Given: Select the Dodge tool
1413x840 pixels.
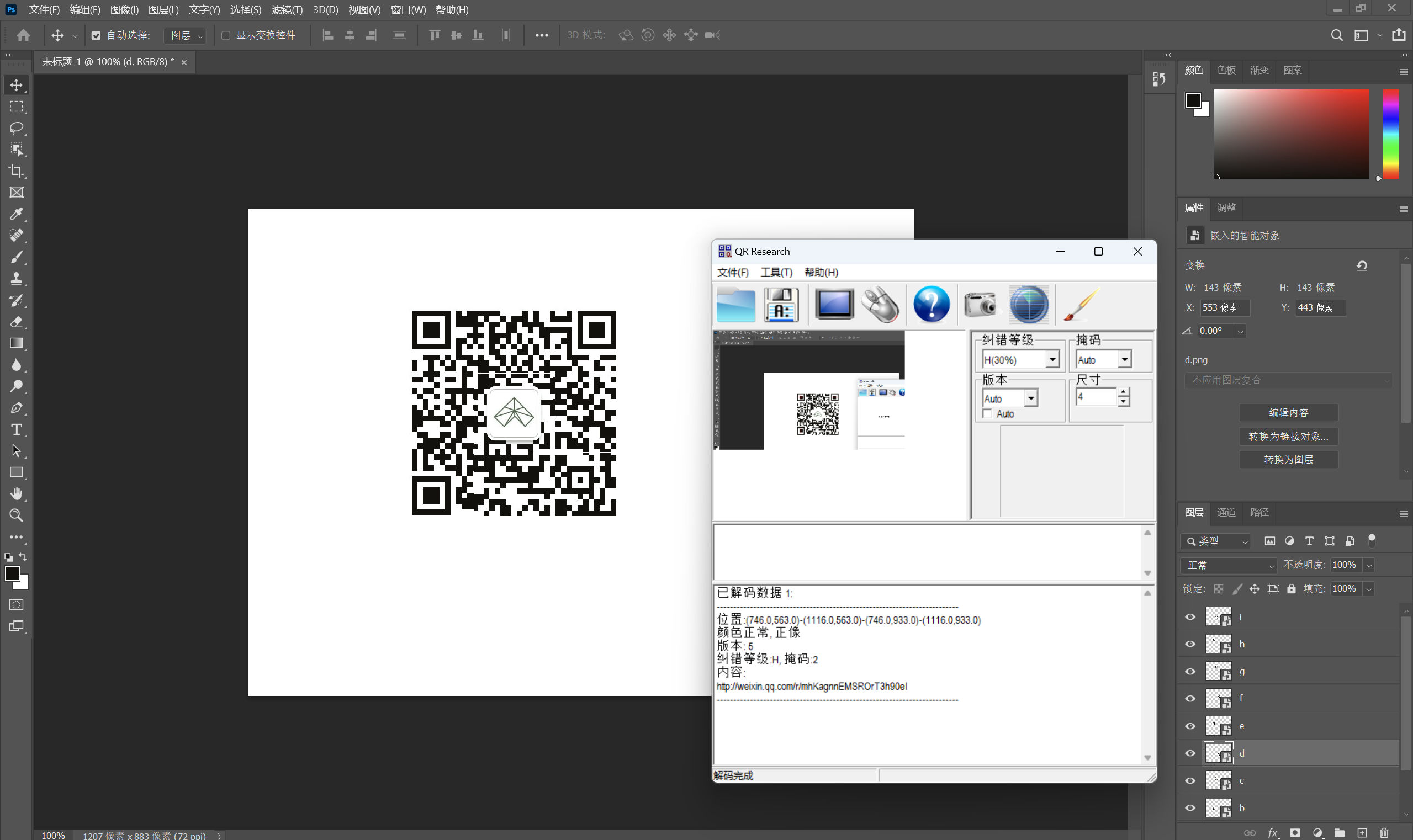Looking at the screenshot, I should [x=17, y=386].
